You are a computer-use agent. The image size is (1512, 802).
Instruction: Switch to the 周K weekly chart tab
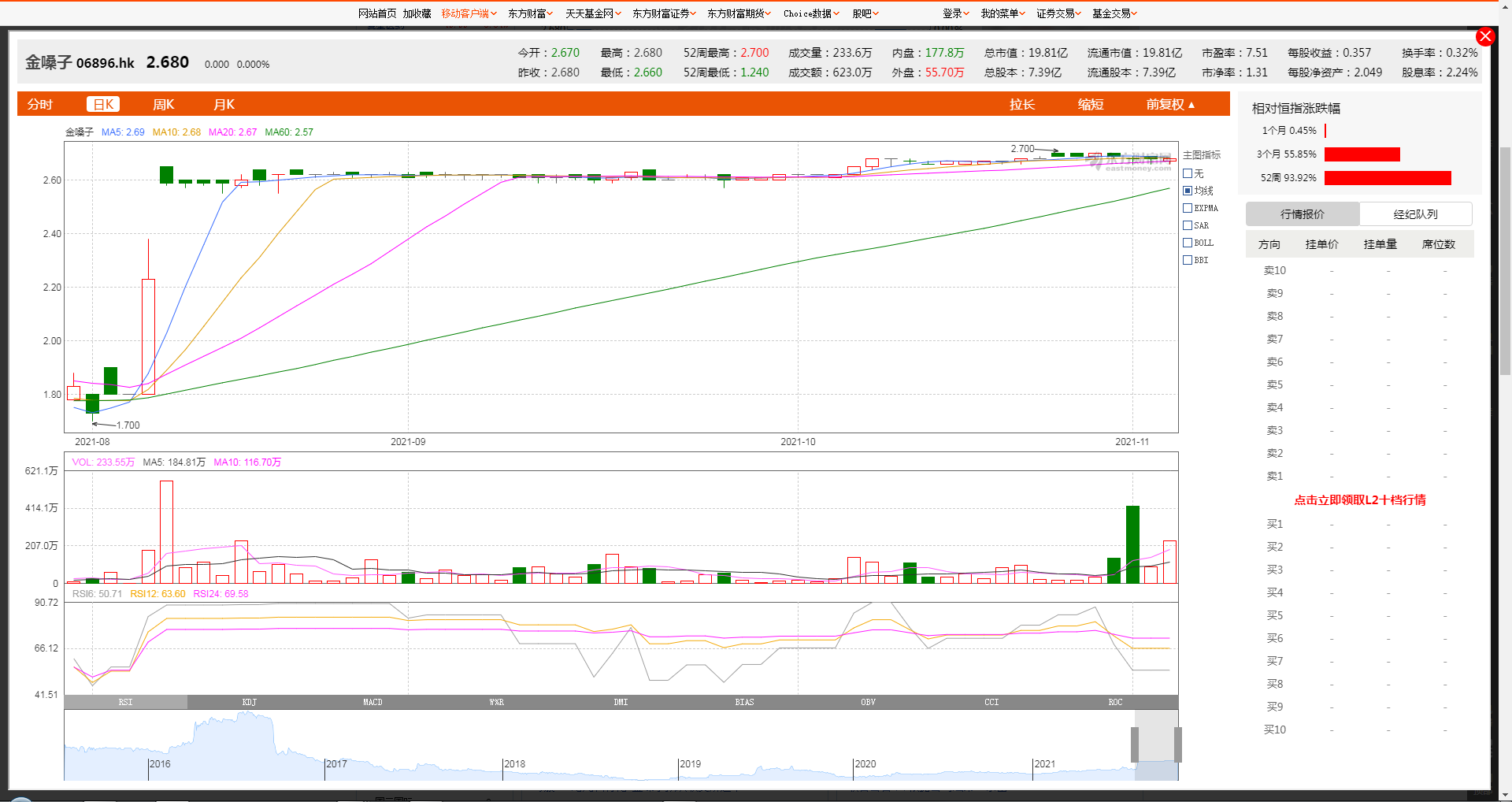[x=163, y=104]
